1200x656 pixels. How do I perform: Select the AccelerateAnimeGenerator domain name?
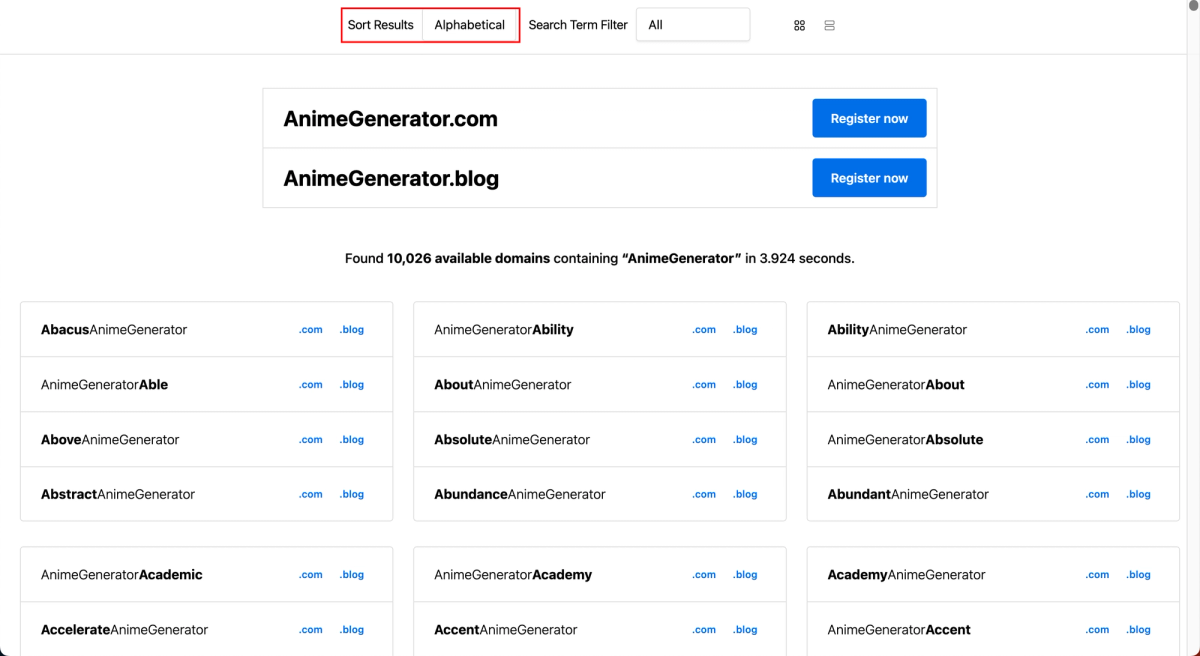tap(125, 630)
